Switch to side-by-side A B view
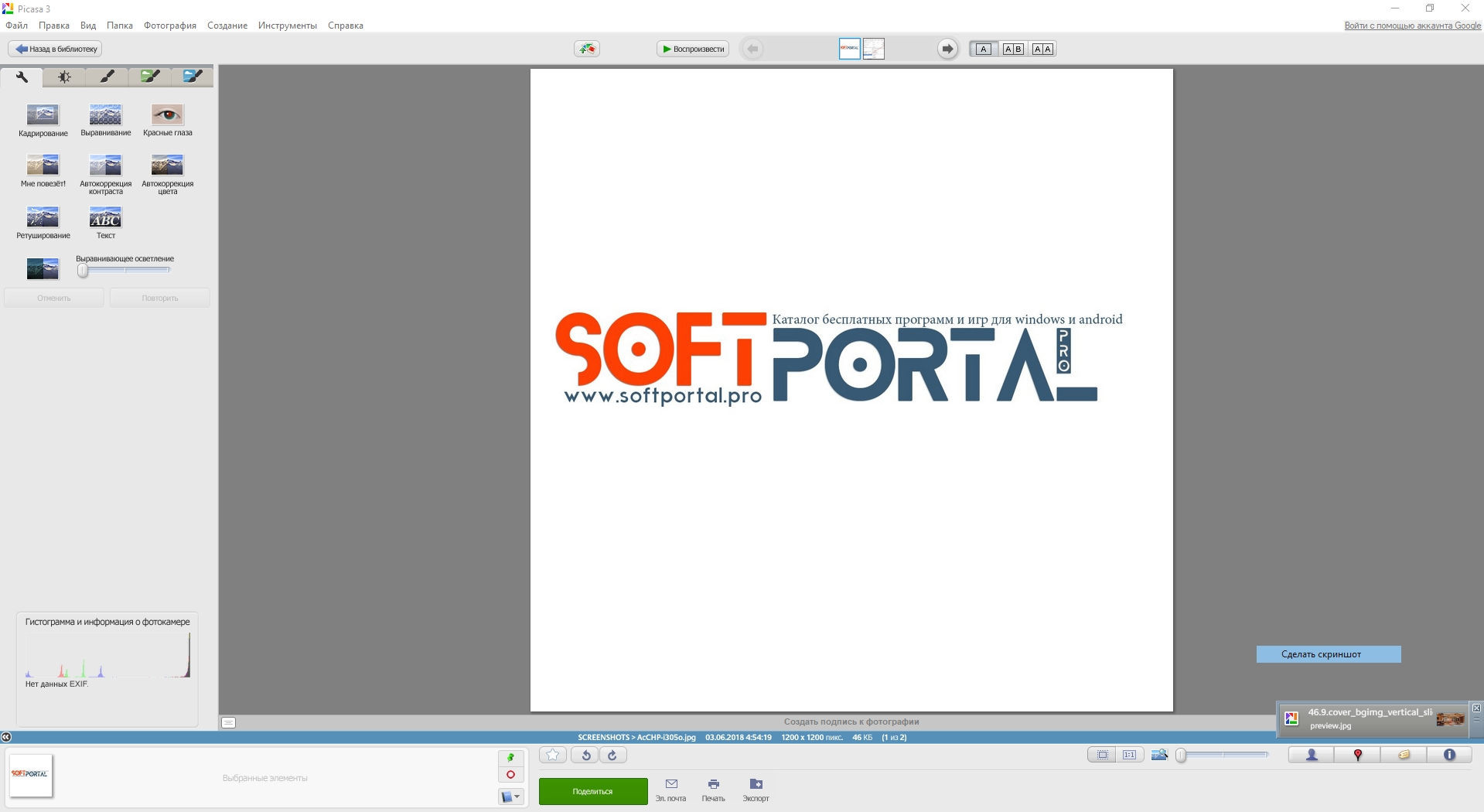 tap(1013, 49)
